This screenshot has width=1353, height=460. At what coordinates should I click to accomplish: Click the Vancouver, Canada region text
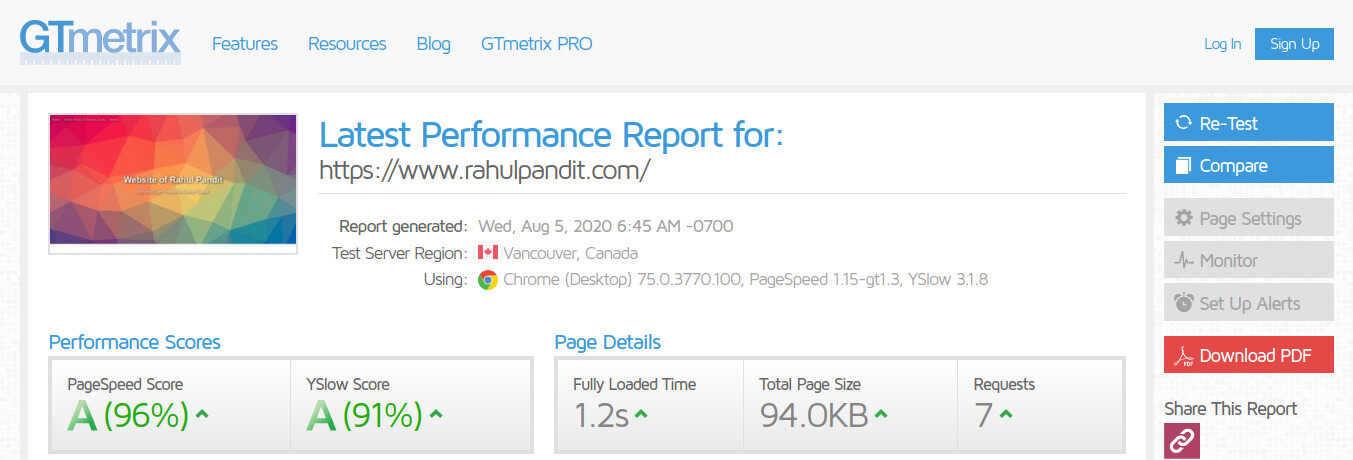tap(571, 253)
